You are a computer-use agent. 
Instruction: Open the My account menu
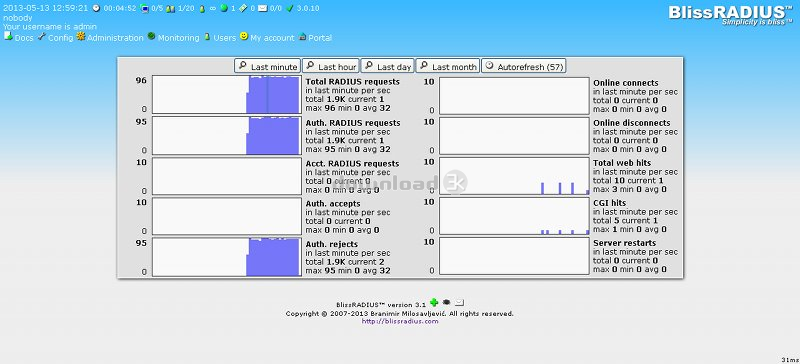267,37
